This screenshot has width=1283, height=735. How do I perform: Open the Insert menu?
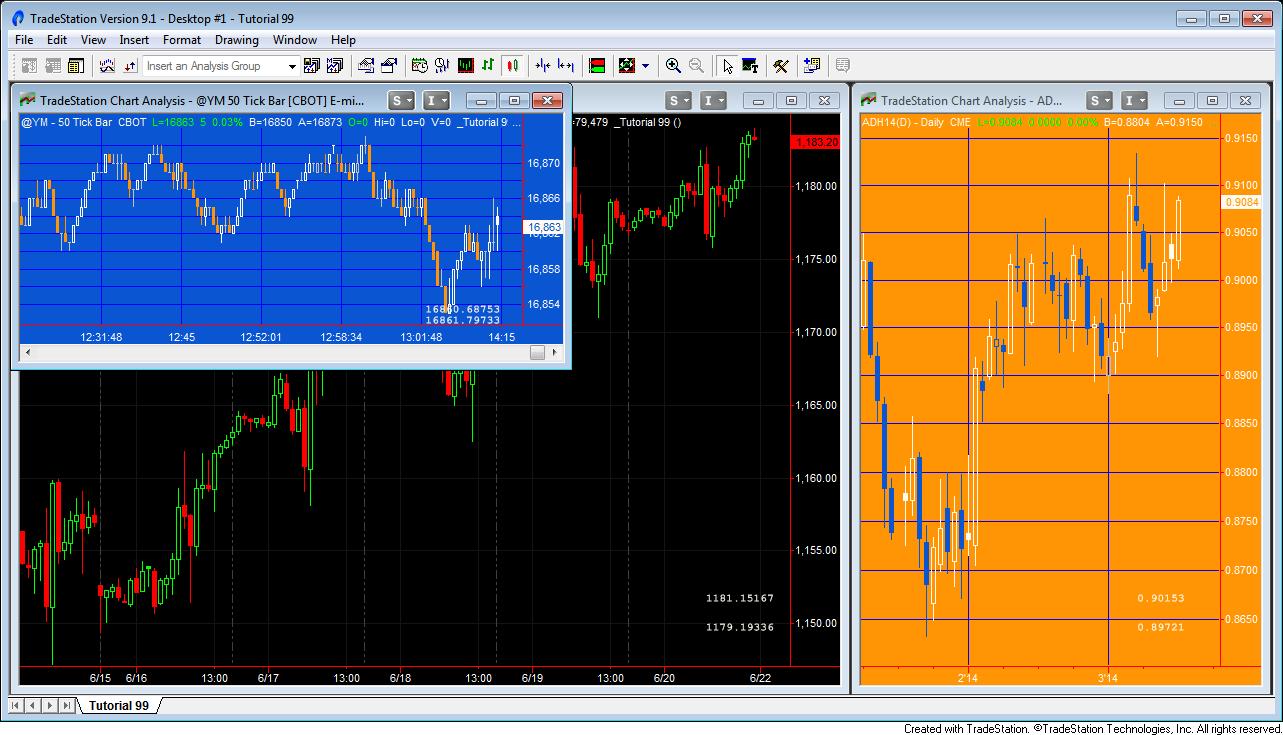pos(134,40)
